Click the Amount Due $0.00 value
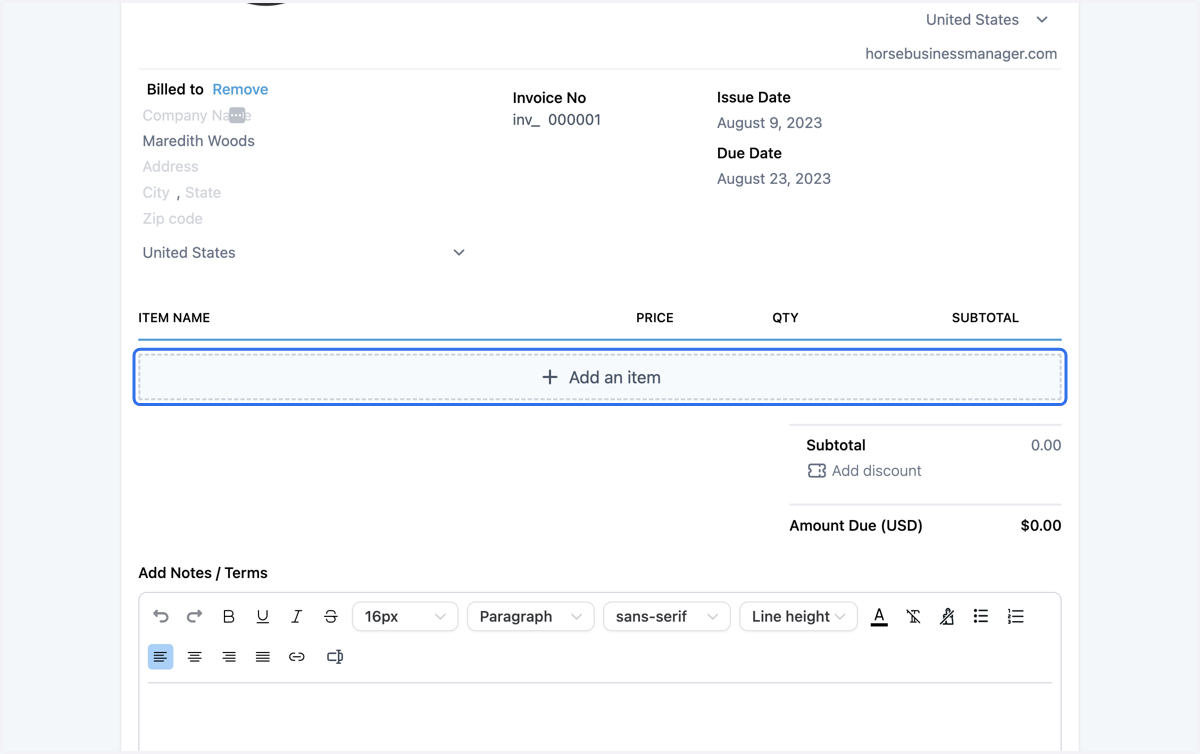This screenshot has height=754, width=1200. click(1041, 525)
